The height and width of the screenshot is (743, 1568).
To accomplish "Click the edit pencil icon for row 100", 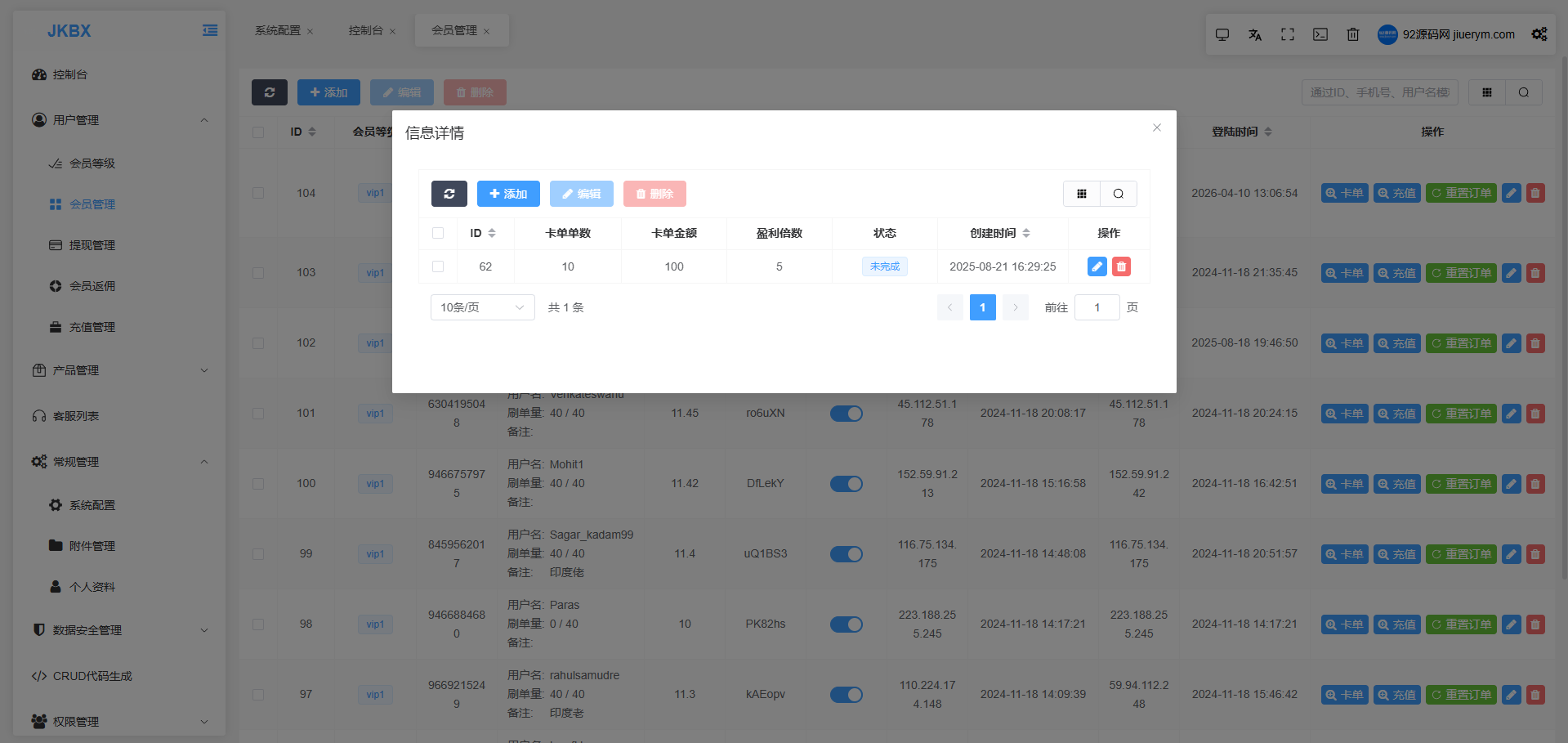I will [x=1512, y=484].
